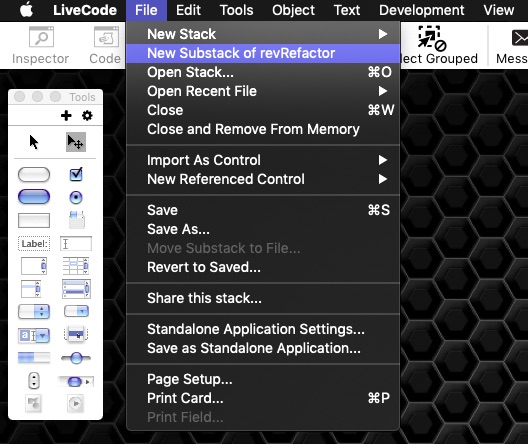The image size is (528, 444).
Task: Open Page Setup... from File menu
Action: tap(263, 379)
